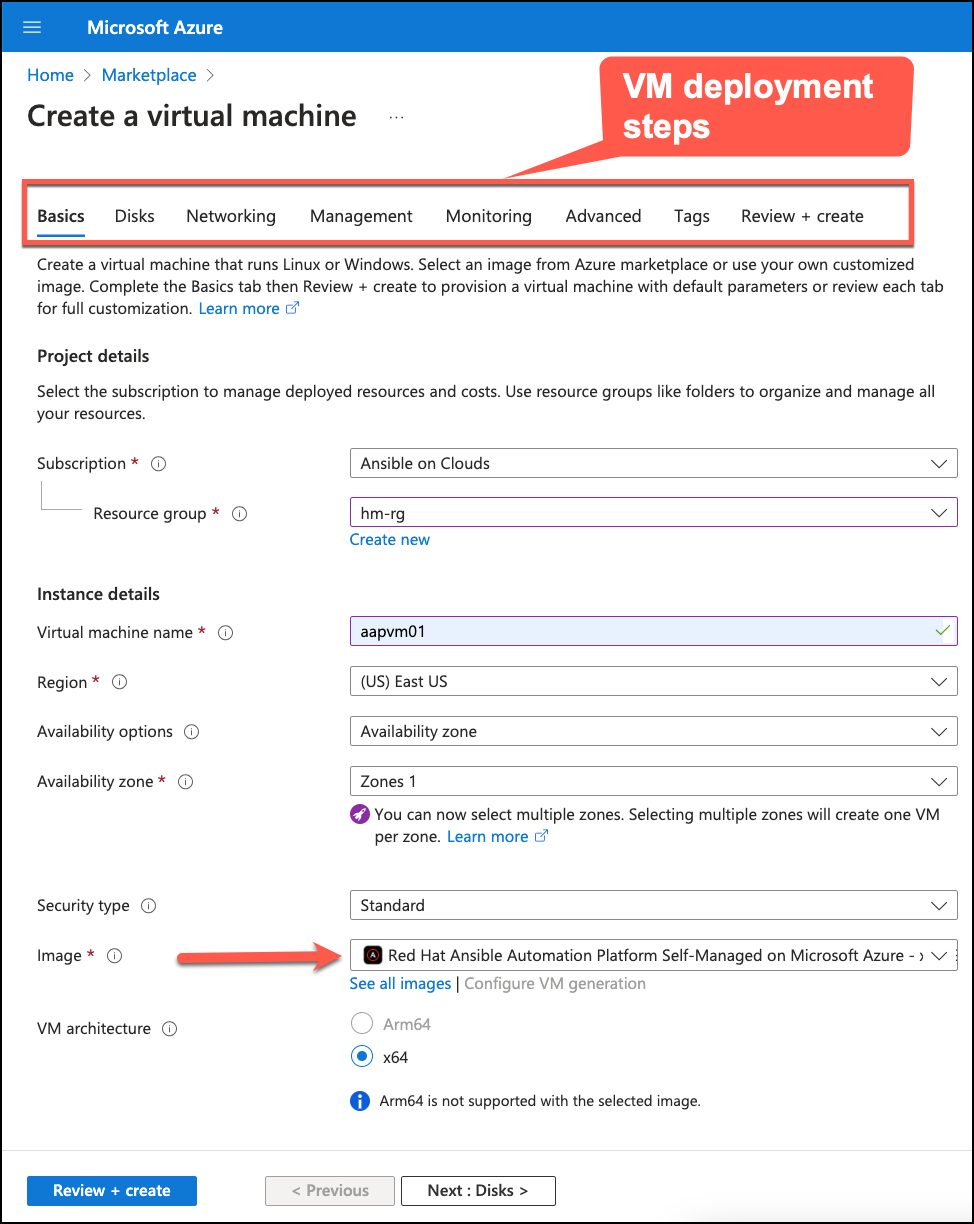Click the Resource group info icon
This screenshot has width=974, height=1224.
[239, 514]
